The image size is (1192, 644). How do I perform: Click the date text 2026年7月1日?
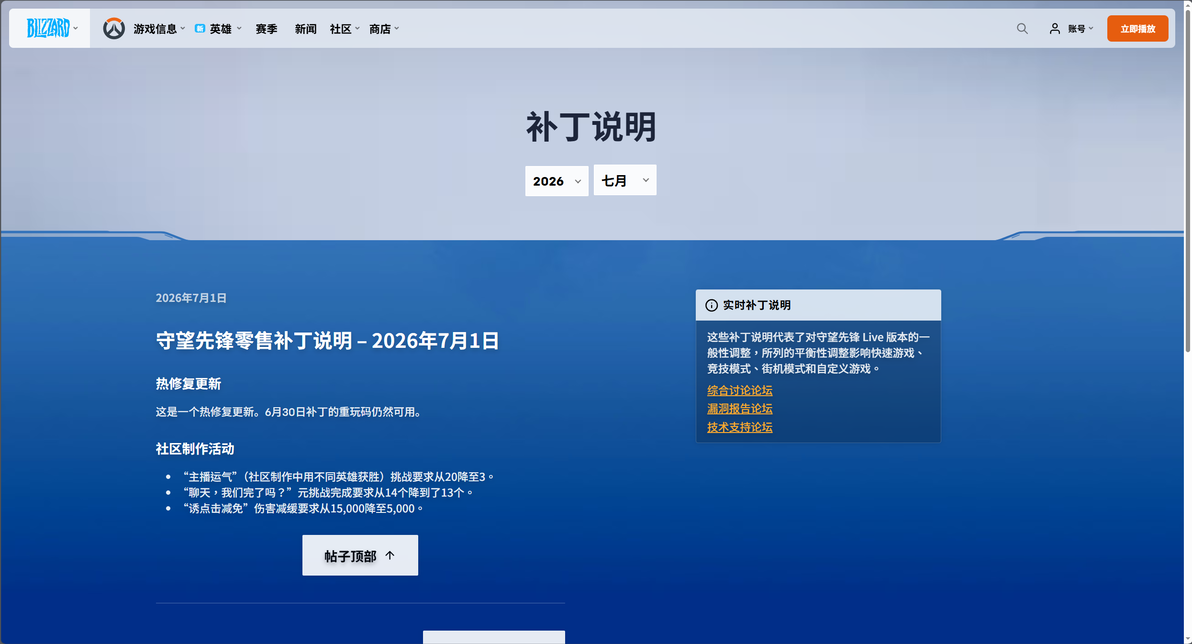(x=191, y=298)
